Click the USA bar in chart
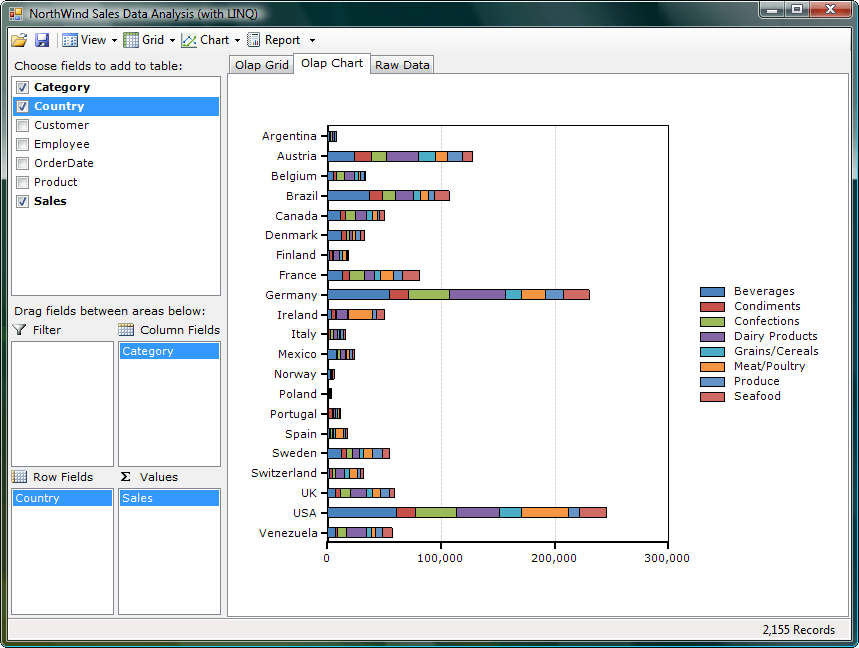859x648 pixels. (467, 513)
